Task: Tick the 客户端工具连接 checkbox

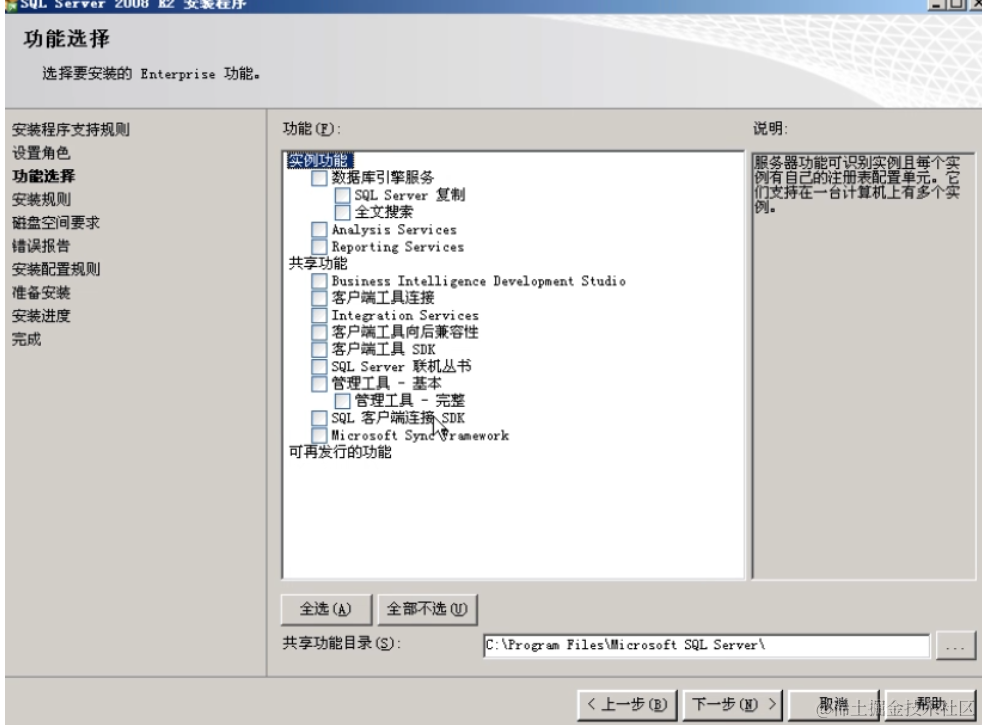Action: tap(319, 298)
